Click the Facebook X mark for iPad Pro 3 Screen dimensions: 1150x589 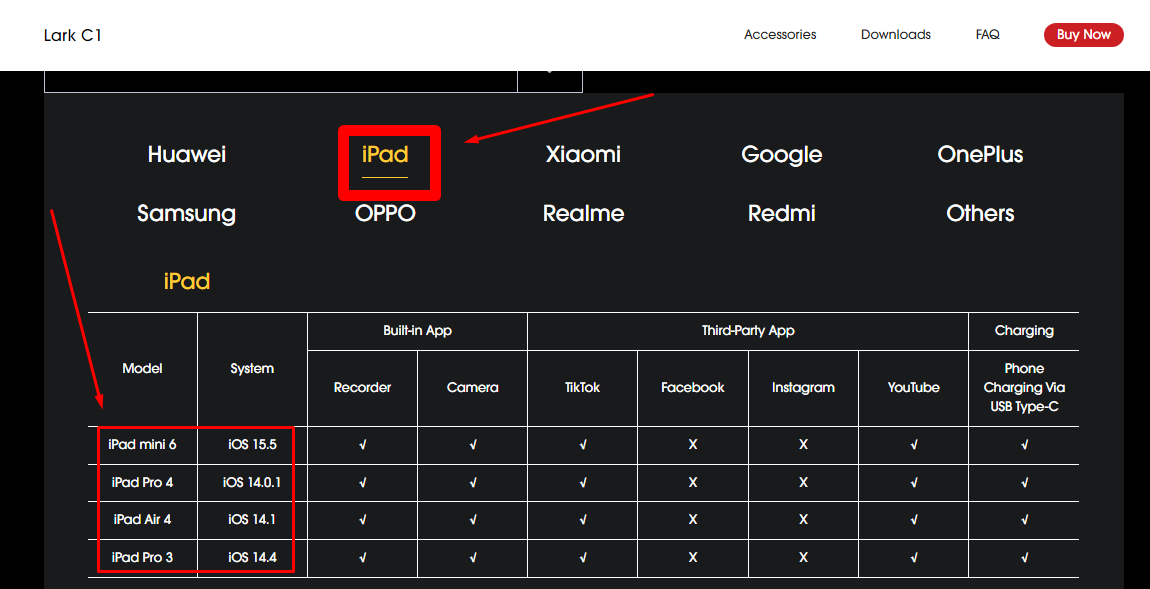(x=693, y=558)
